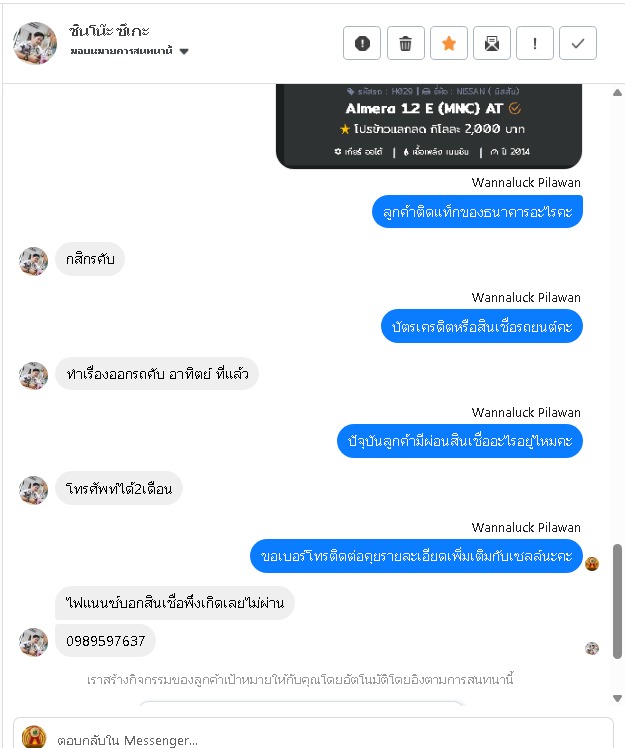
Task: Click the chat vertical scrollbar thumb
Action: point(617,601)
